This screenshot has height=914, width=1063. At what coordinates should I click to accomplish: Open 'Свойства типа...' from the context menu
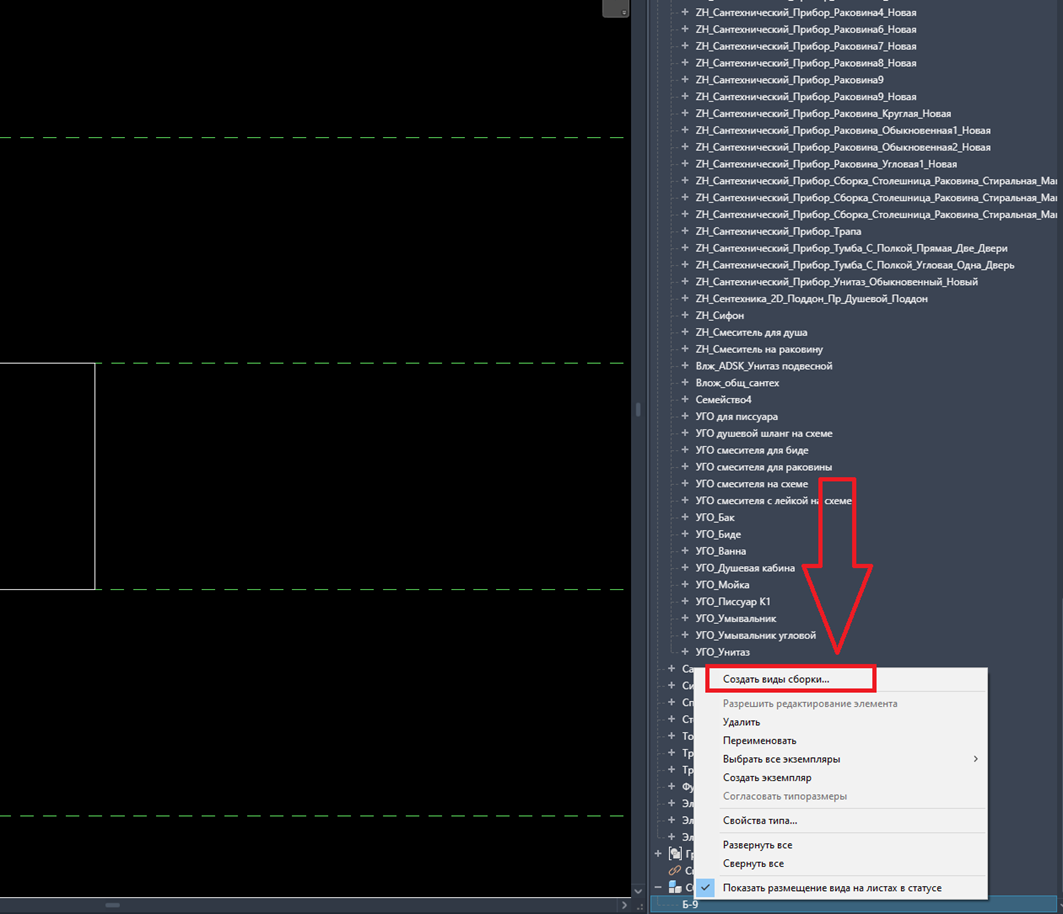click(760, 820)
